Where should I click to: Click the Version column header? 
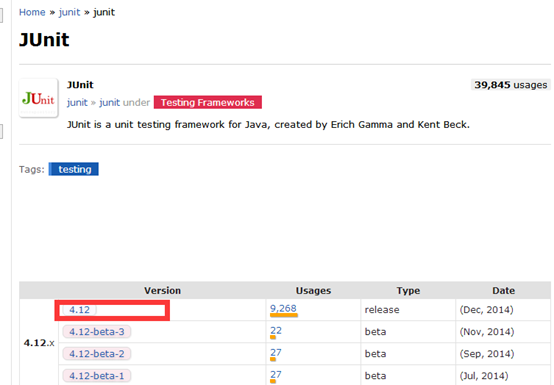pos(163,291)
